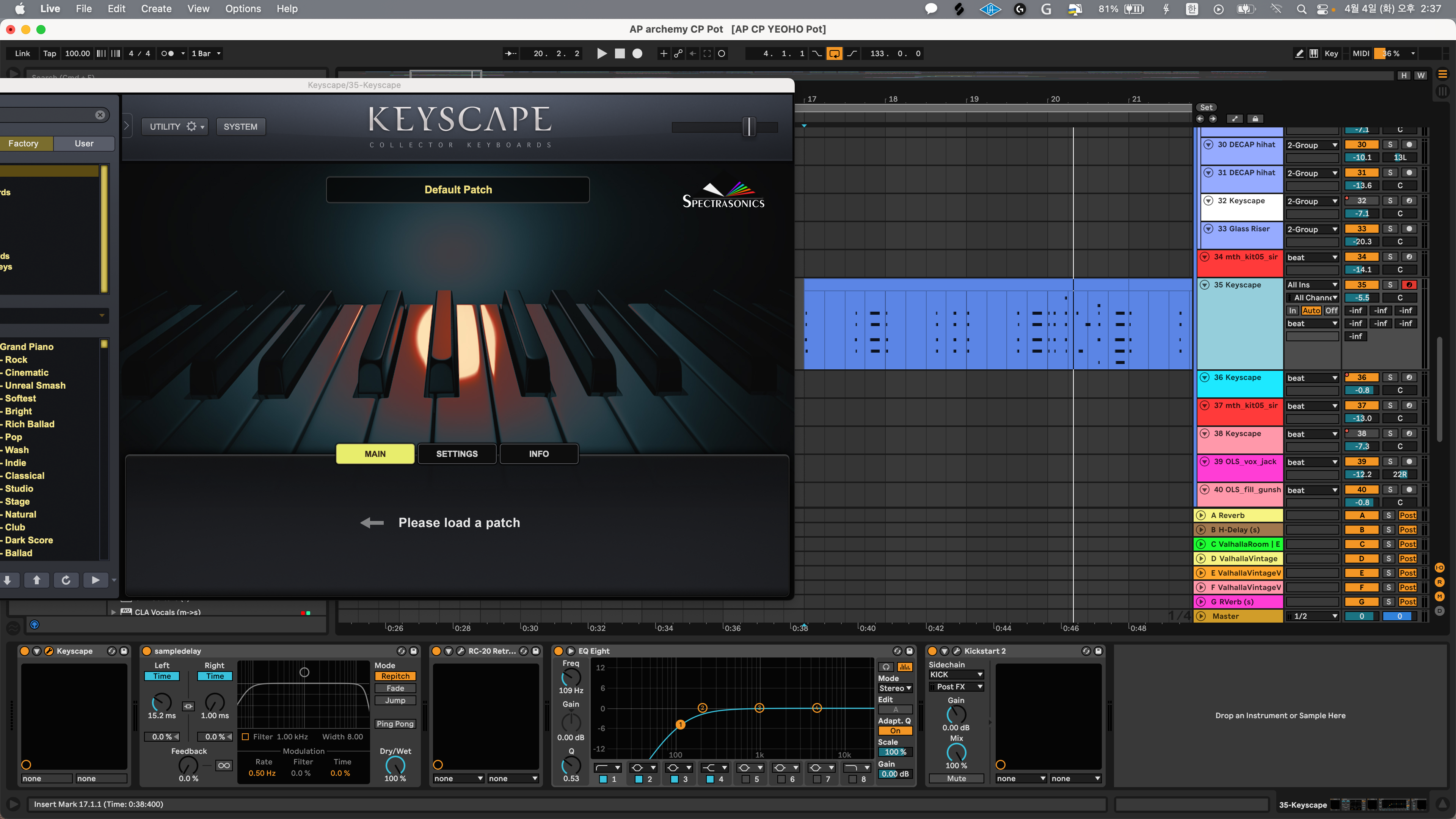Toggle EQ Eight spectrum analyzer icon
Screen dimensions: 1456x819
(x=904, y=667)
